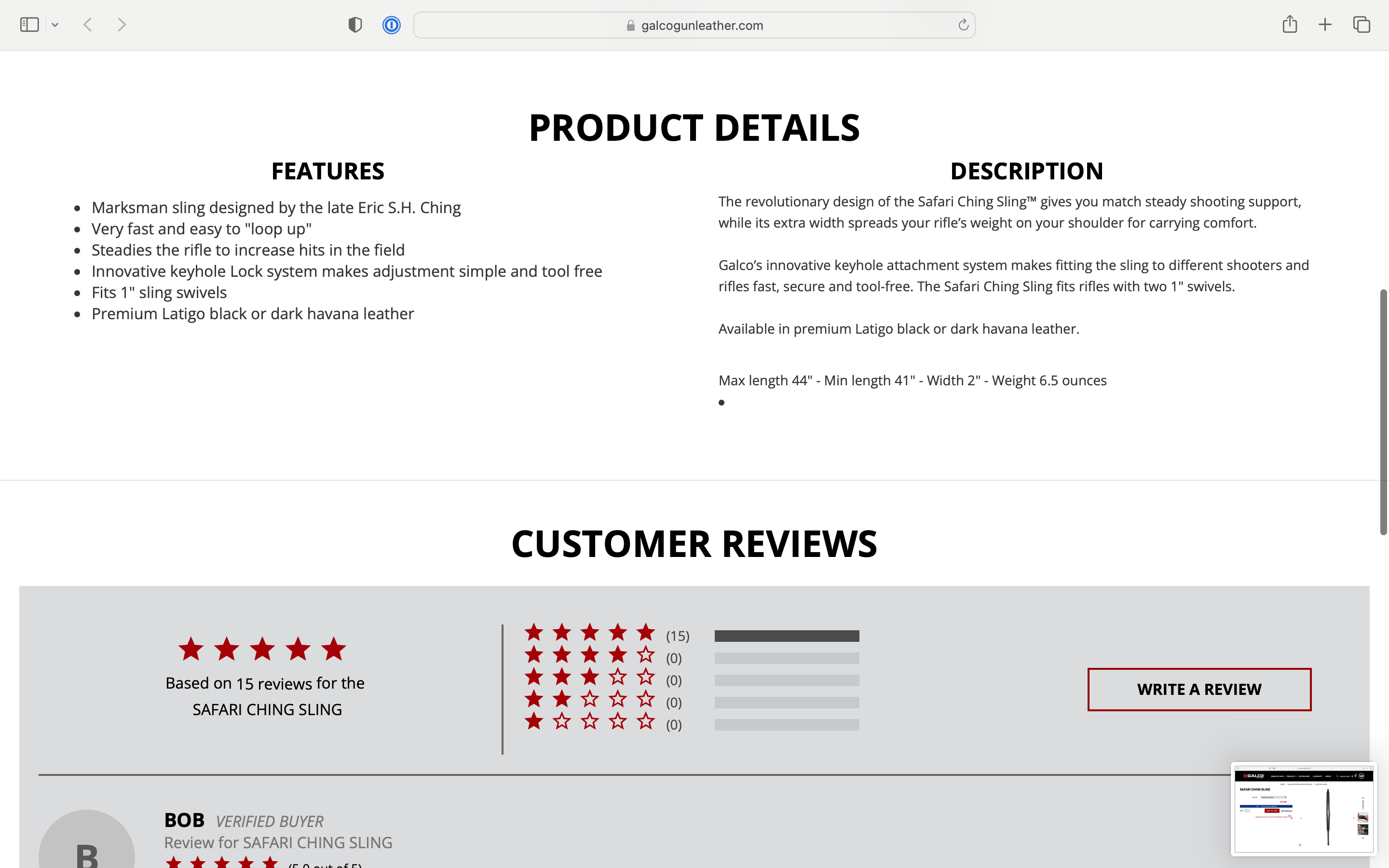Show the tab overview icon

point(1362,25)
